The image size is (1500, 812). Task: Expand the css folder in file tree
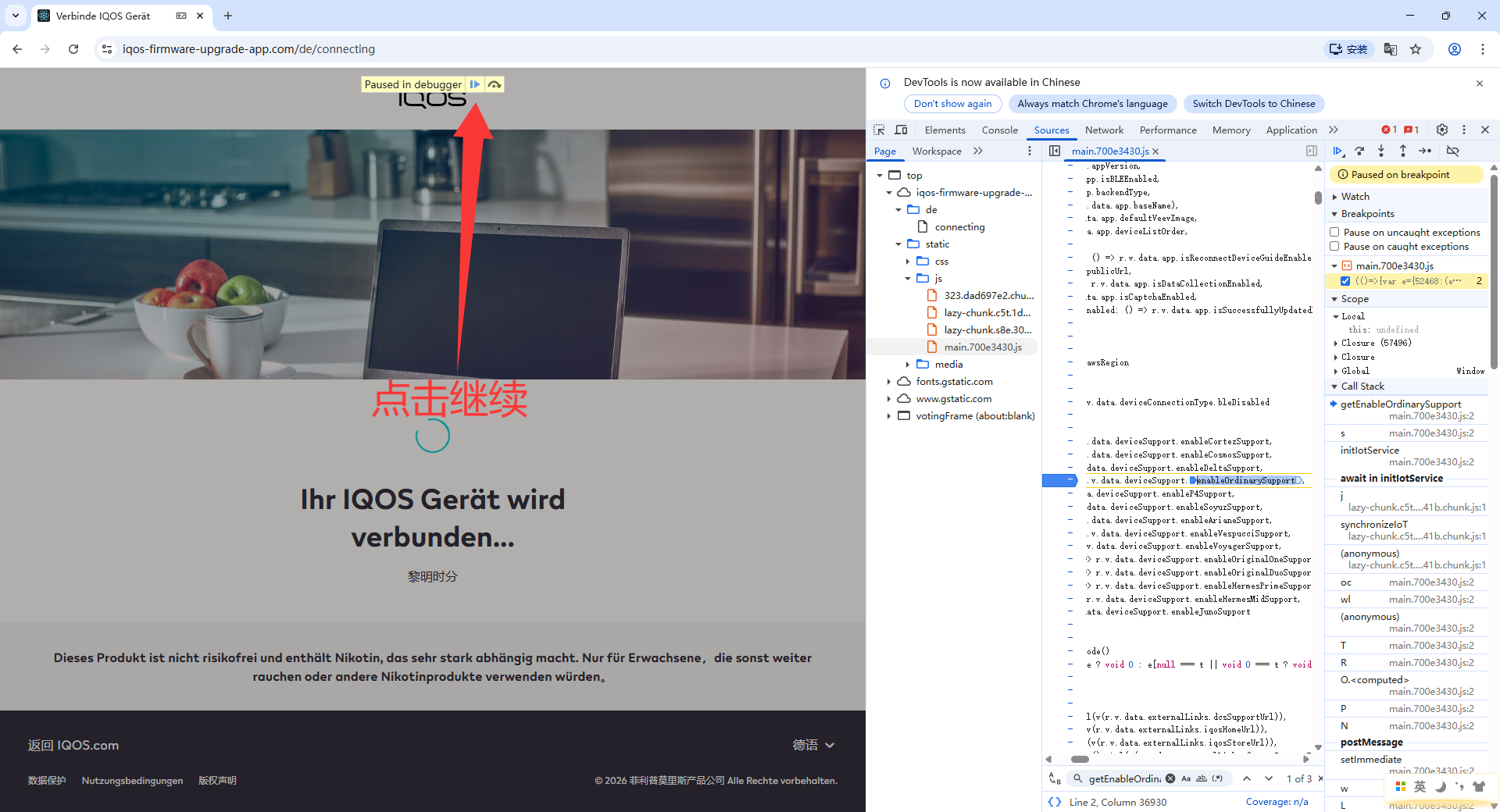point(908,262)
